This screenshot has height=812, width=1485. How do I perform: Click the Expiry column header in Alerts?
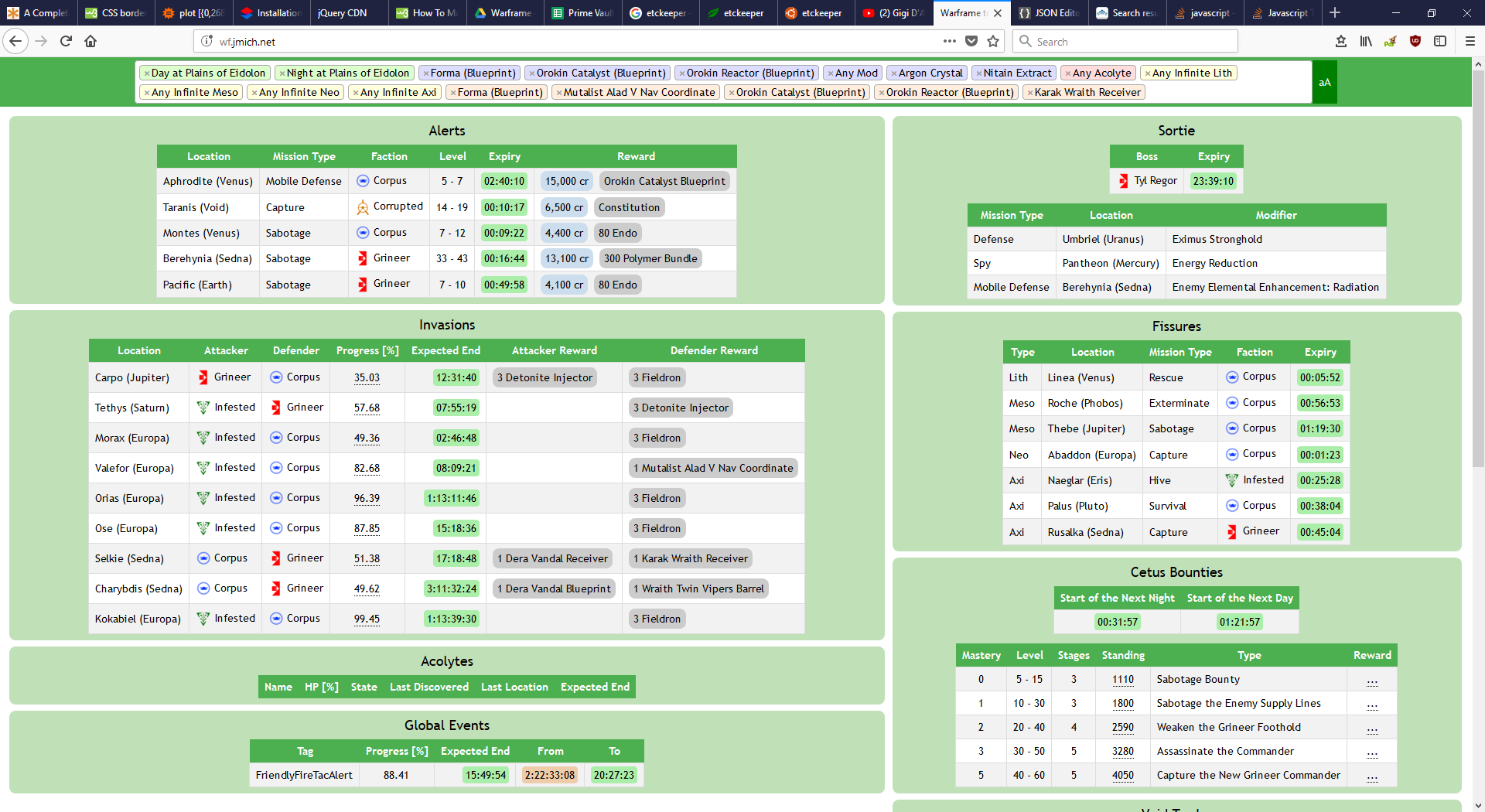[504, 157]
